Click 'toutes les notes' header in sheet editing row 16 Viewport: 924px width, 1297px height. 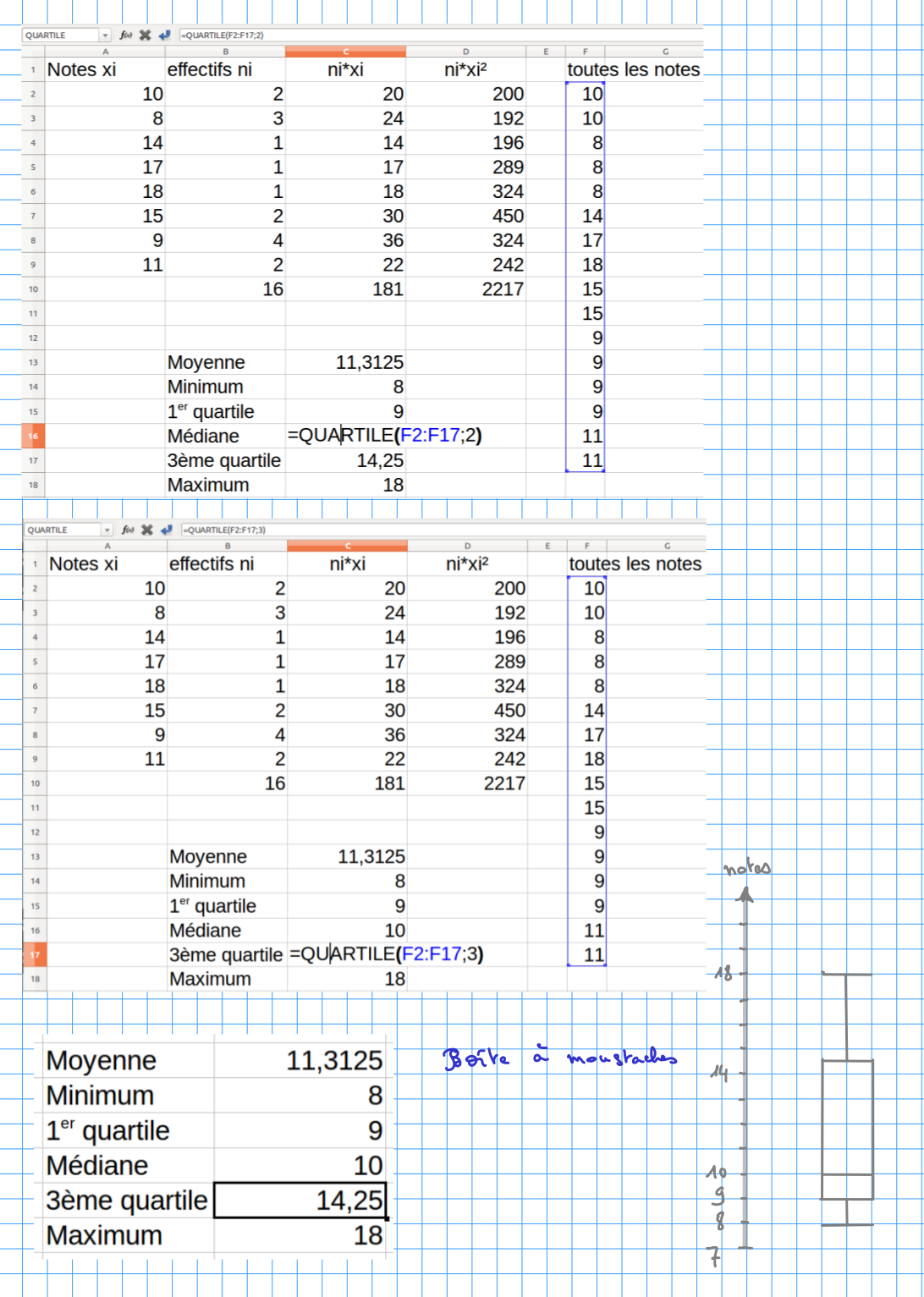click(x=634, y=69)
